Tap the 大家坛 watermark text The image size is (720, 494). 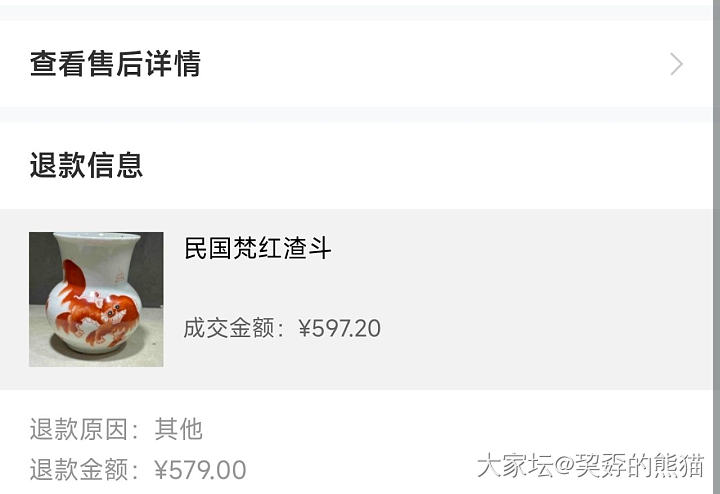[515, 465]
